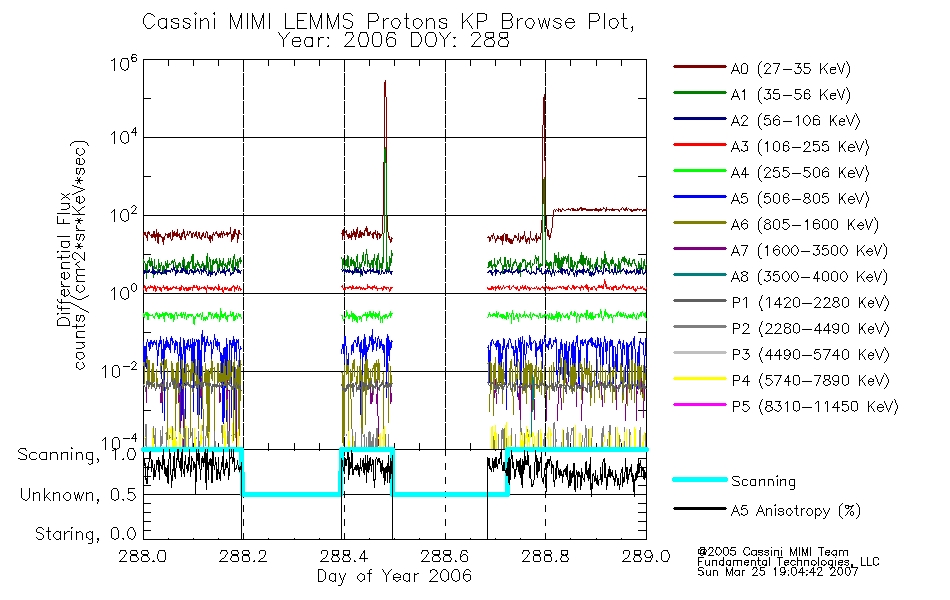Screen dimensions: 950x600
Task: Click the Unknown, 0.5 axis label
Action: coord(78,495)
